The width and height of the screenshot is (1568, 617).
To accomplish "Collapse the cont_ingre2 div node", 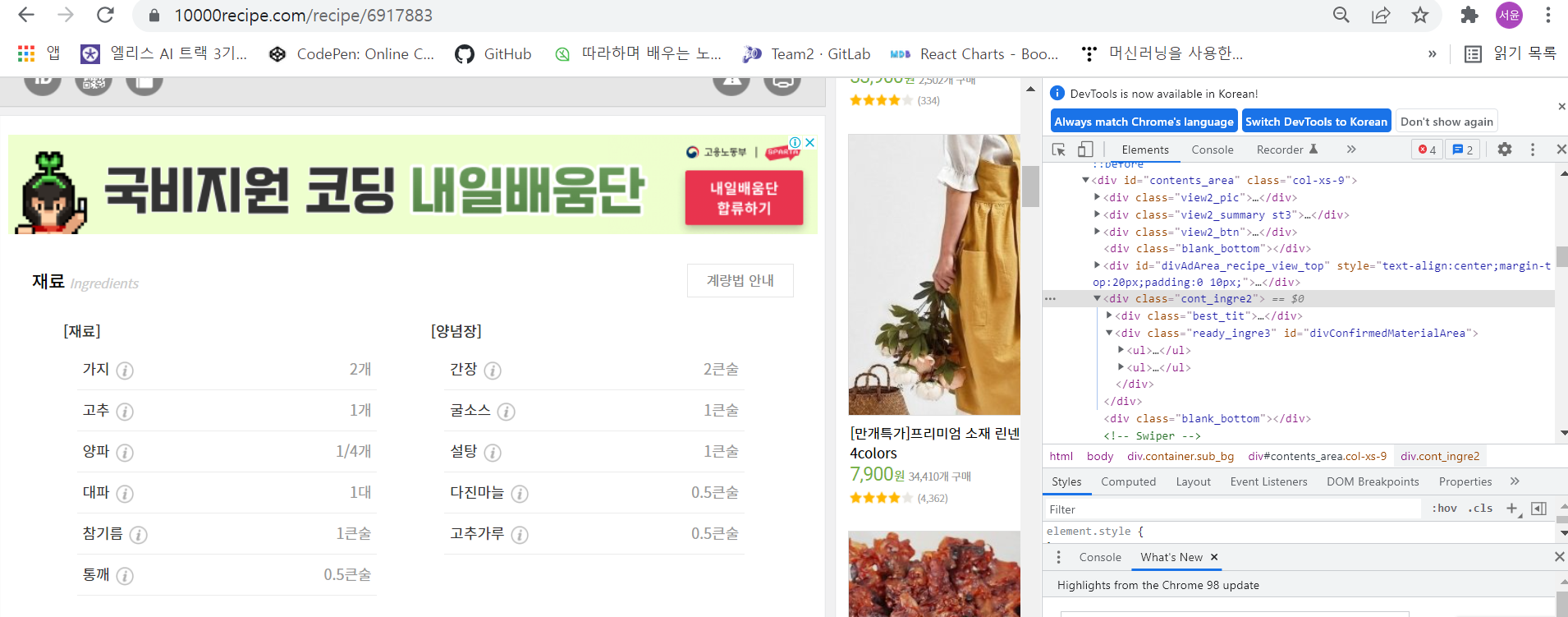I will pos(1098,299).
